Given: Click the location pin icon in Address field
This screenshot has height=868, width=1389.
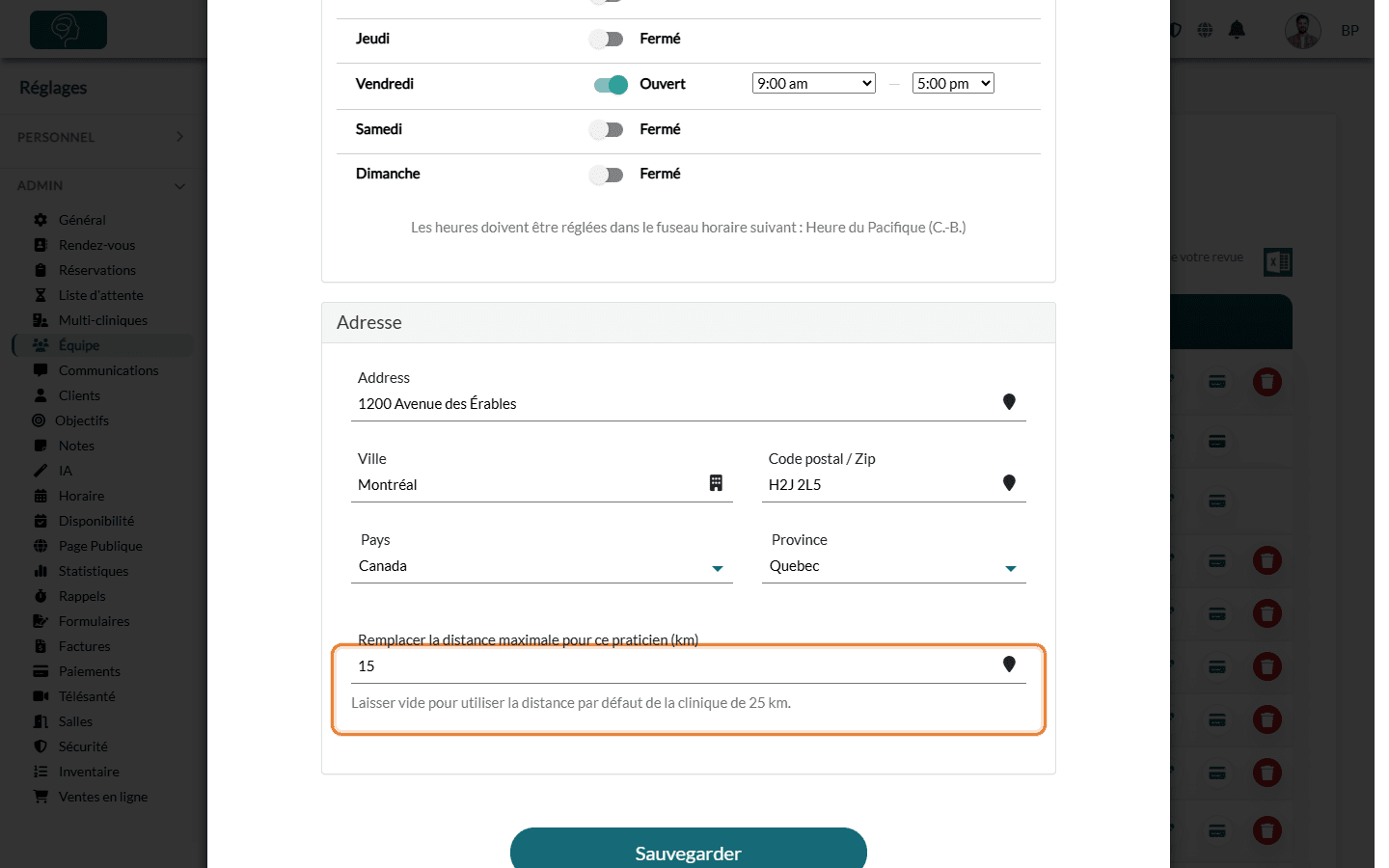Looking at the screenshot, I should (1009, 402).
